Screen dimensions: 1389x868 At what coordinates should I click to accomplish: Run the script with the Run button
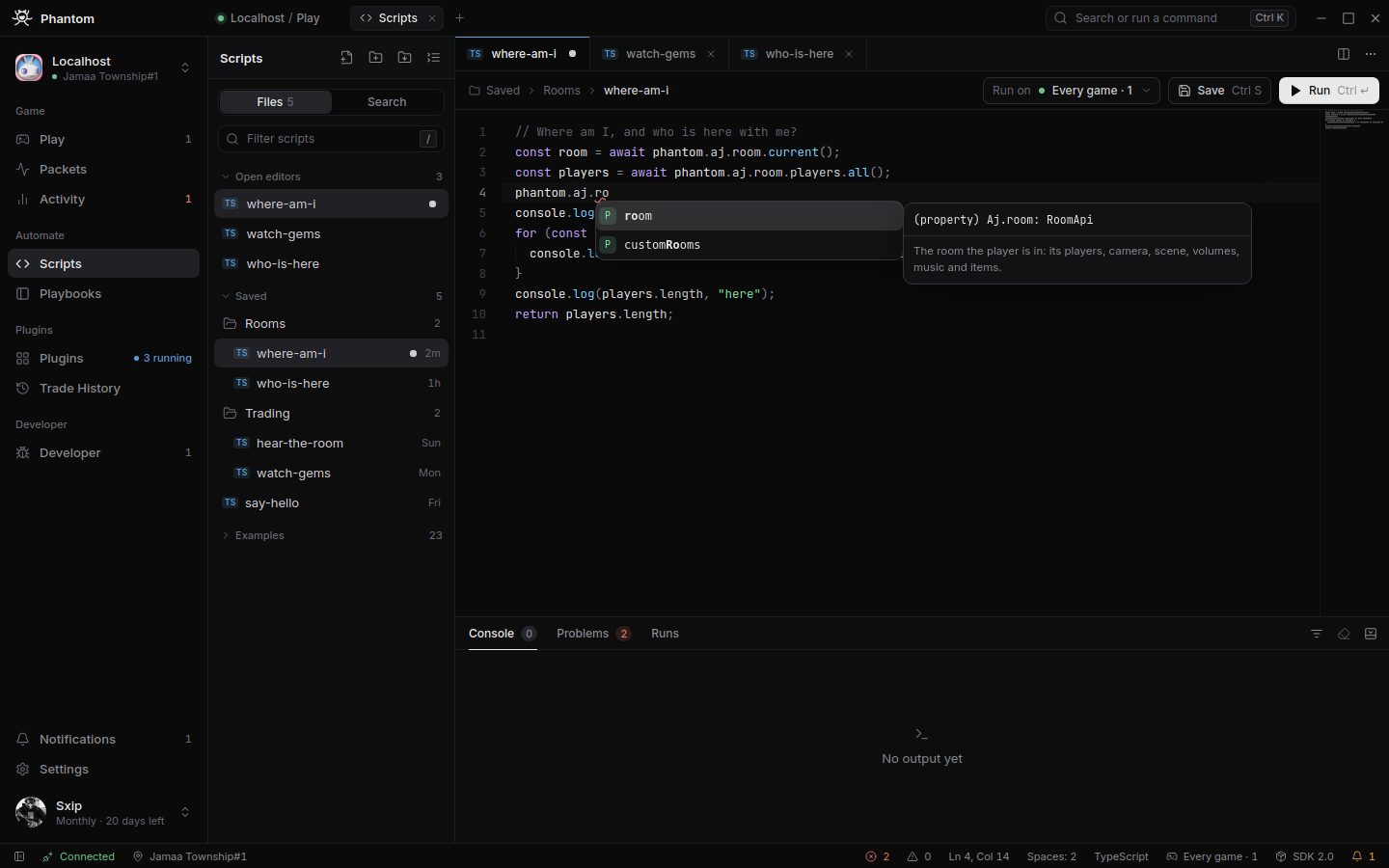[1328, 91]
